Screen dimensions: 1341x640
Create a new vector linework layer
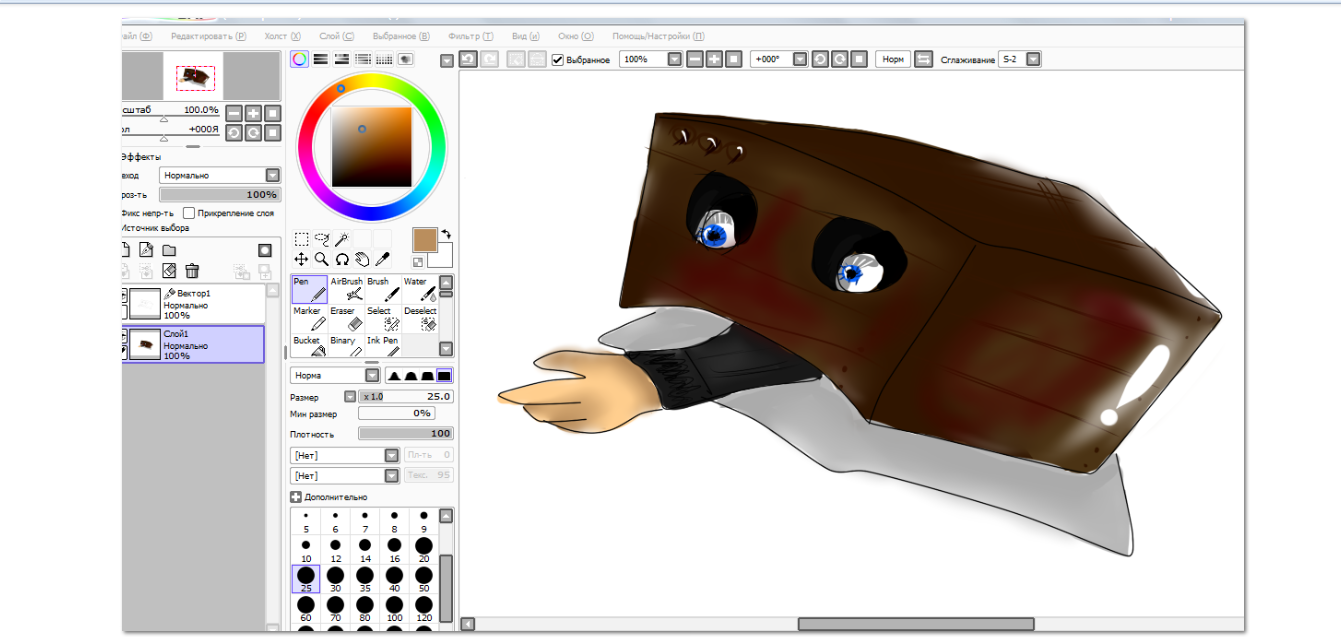click(x=146, y=250)
